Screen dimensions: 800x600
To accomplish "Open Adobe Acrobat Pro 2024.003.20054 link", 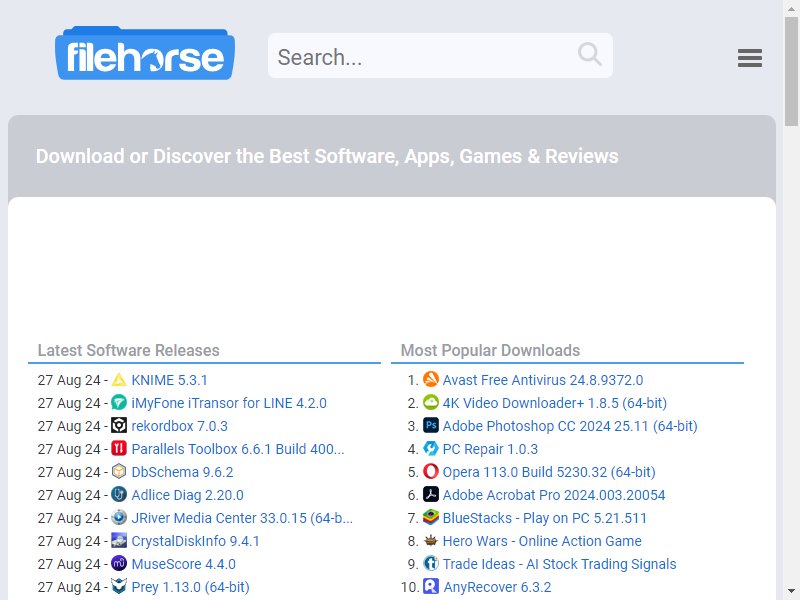I will 554,495.
